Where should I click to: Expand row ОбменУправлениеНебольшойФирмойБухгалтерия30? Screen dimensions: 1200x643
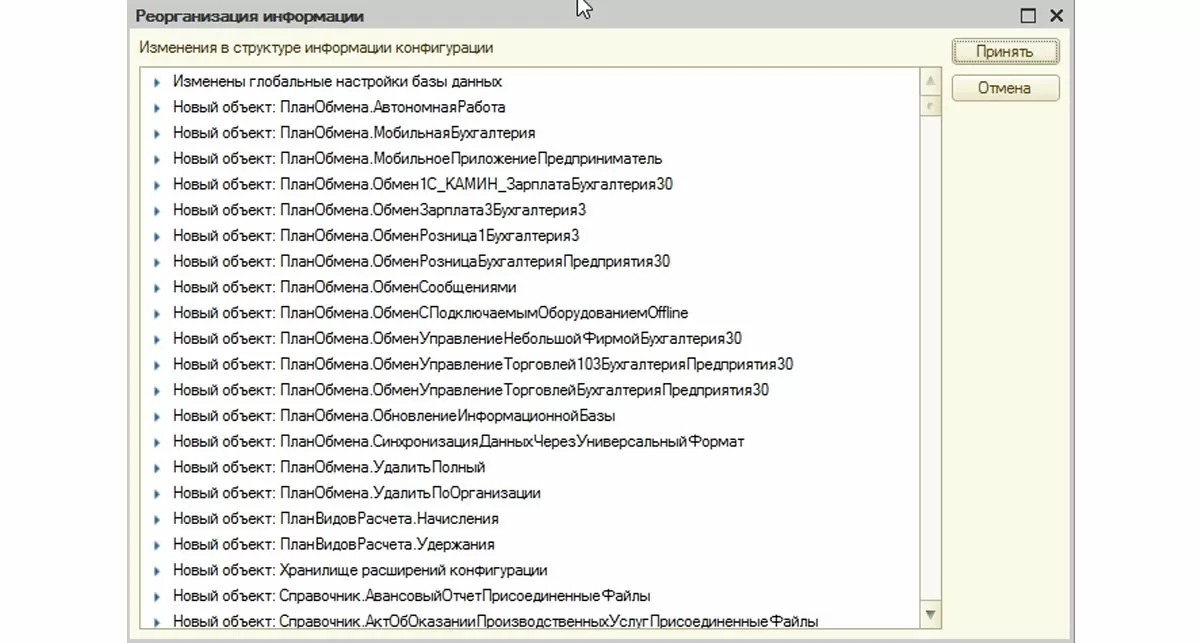coord(157,339)
